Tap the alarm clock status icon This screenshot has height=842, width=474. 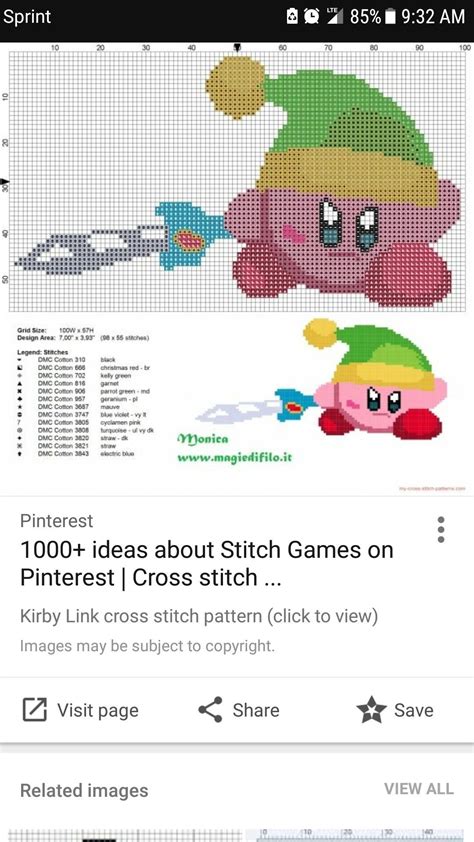311,16
